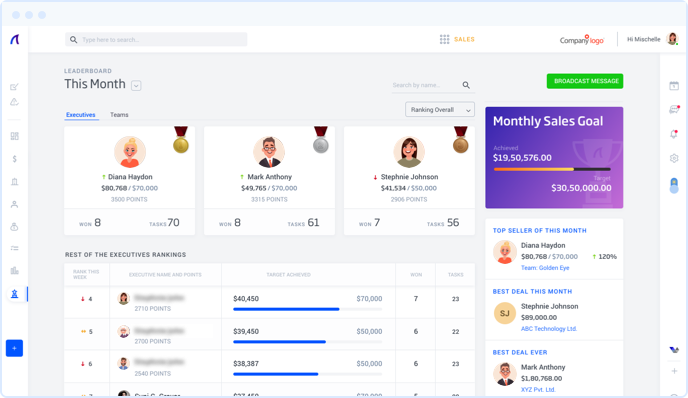
Task: Open the notifications bell icon
Action: (x=674, y=134)
